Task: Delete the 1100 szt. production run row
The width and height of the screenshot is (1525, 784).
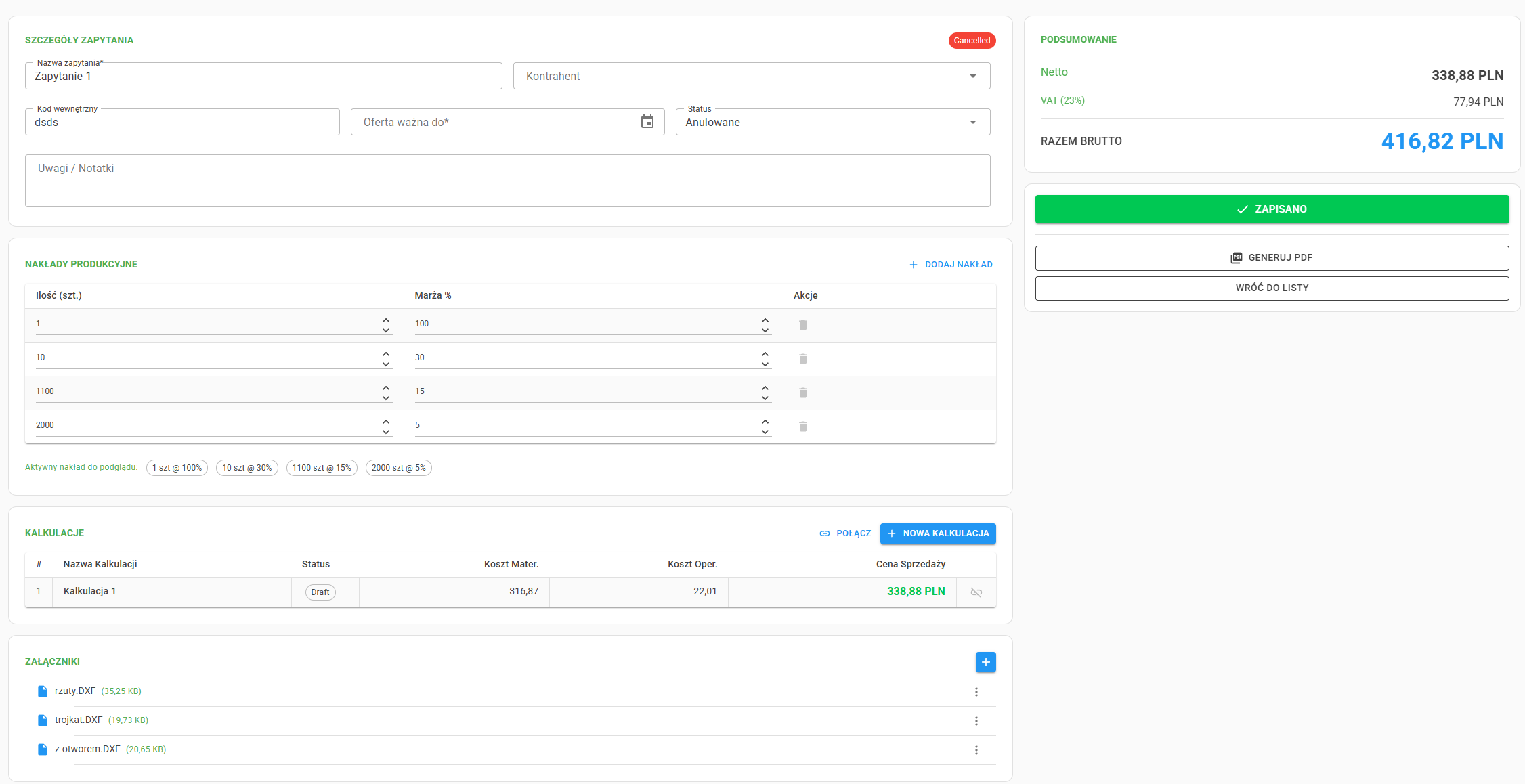Action: click(x=802, y=393)
